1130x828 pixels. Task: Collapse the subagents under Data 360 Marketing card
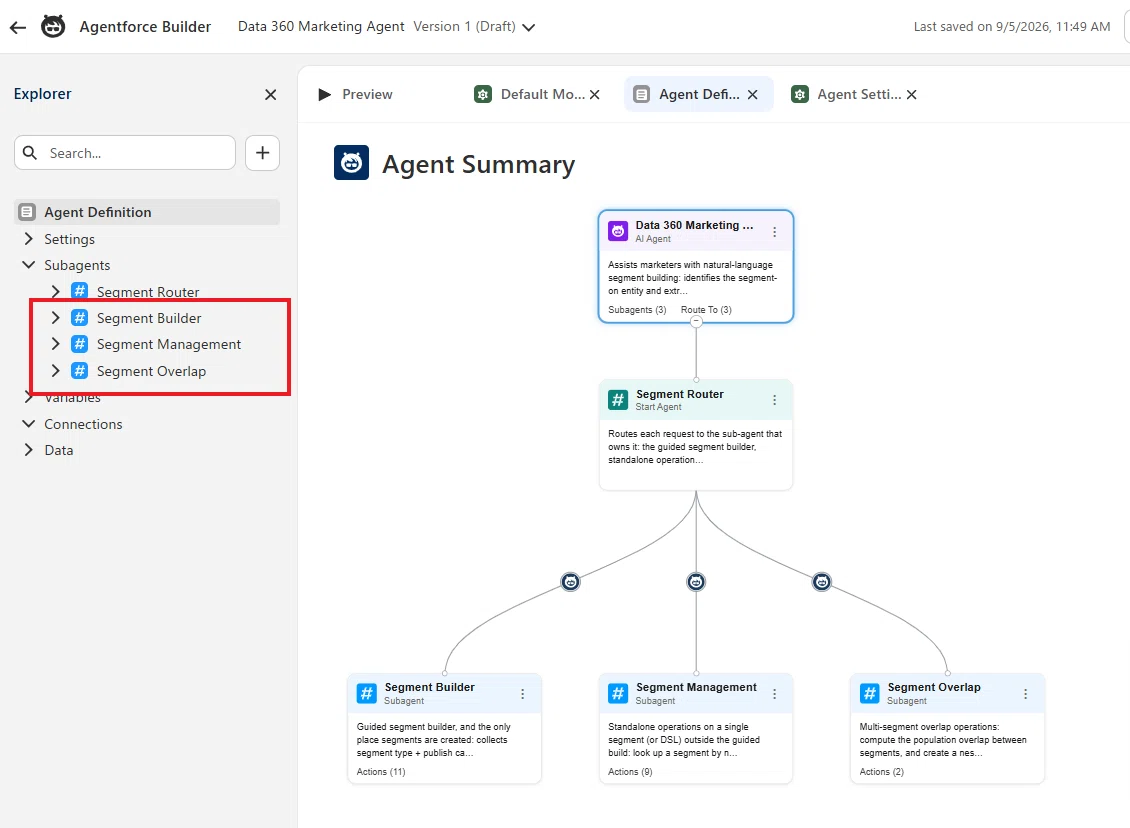(x=696, y=322)
